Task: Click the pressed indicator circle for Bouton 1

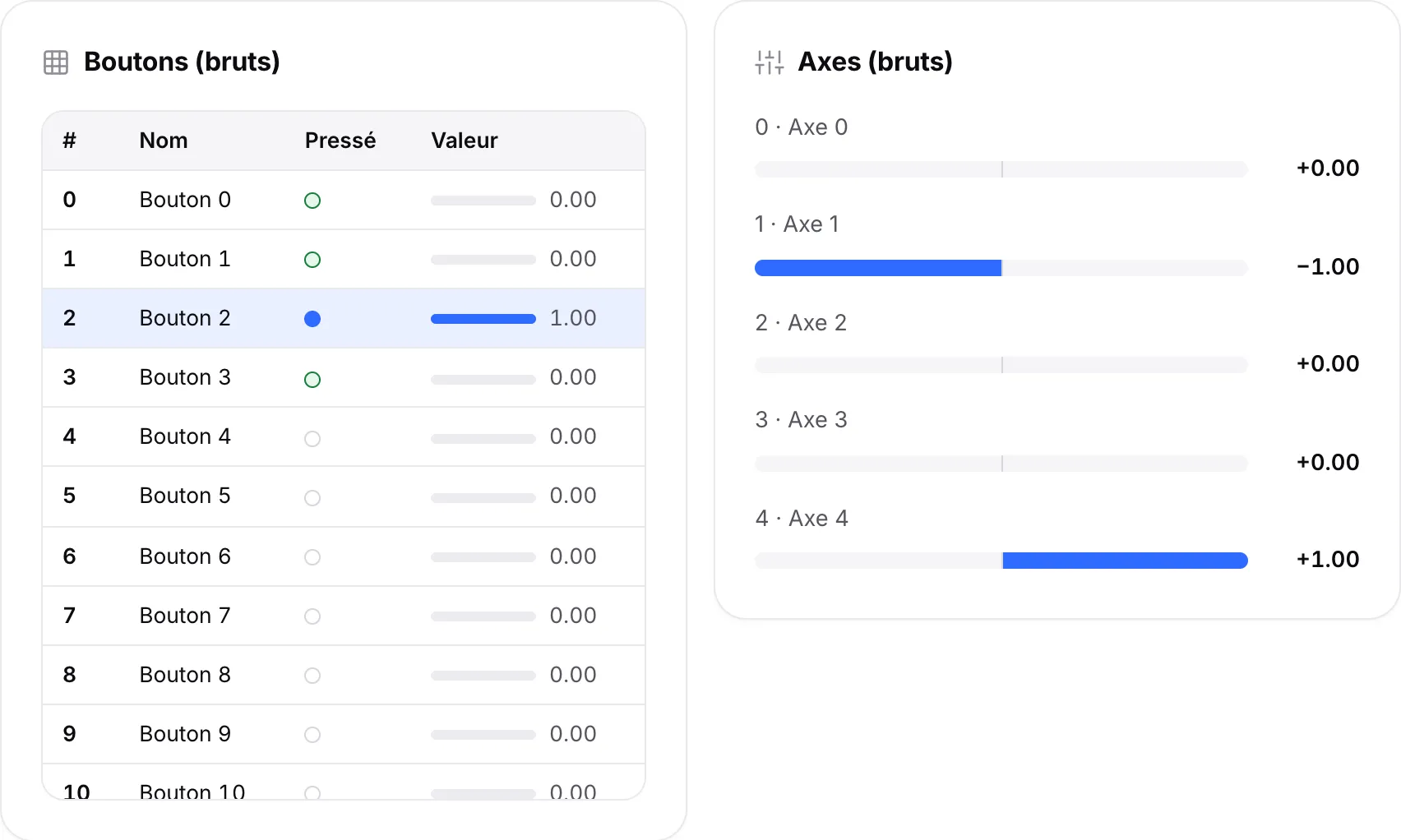Action: [x=312, y=260]
